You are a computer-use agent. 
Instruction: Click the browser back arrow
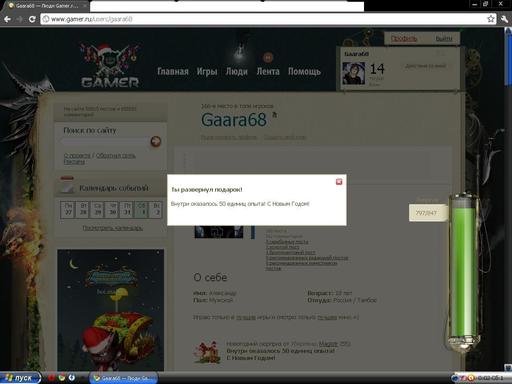tap(7, 19)
